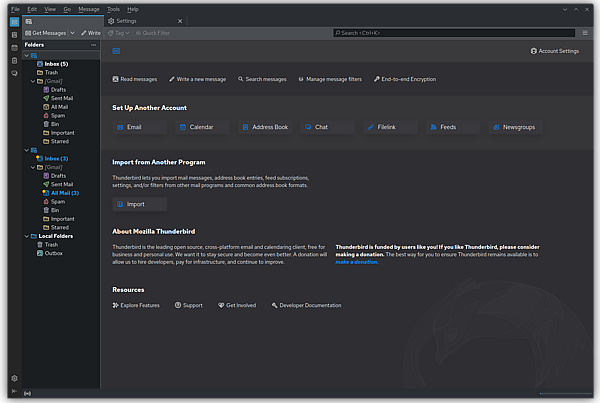This screenshot has width=600, height=403.
Task: Open the Address Book from the left sidebar
Action: coord(14,35)
